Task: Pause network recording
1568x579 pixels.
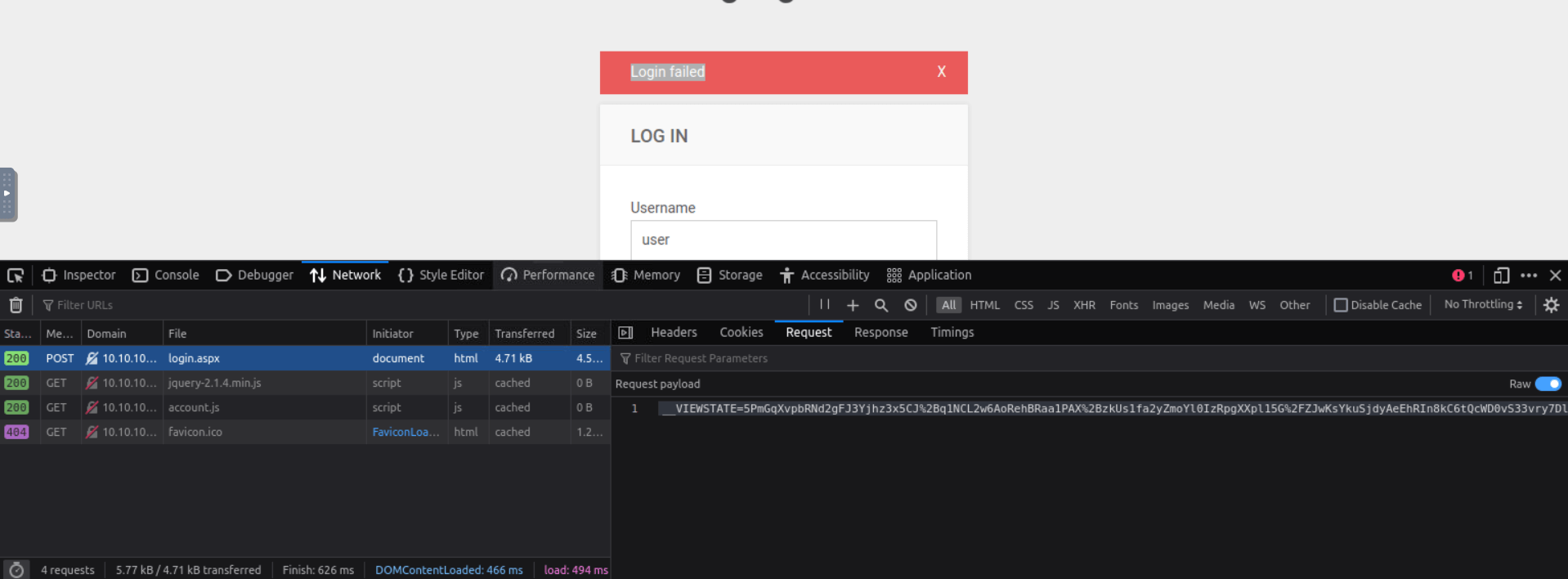Action: [825, 305]
